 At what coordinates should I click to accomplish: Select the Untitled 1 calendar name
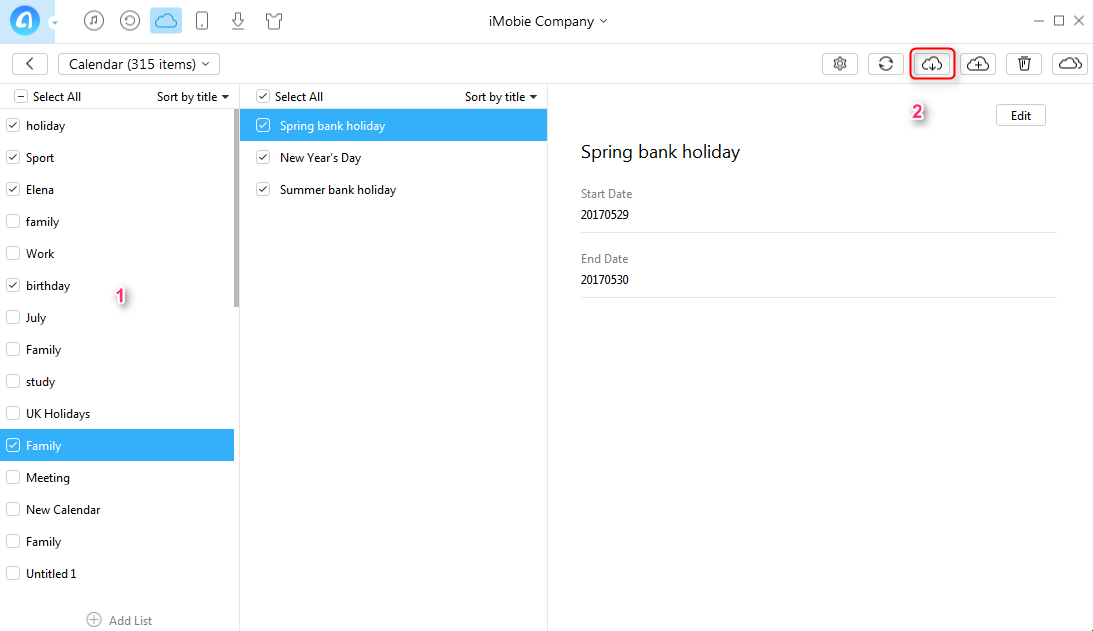pos(51,573)
